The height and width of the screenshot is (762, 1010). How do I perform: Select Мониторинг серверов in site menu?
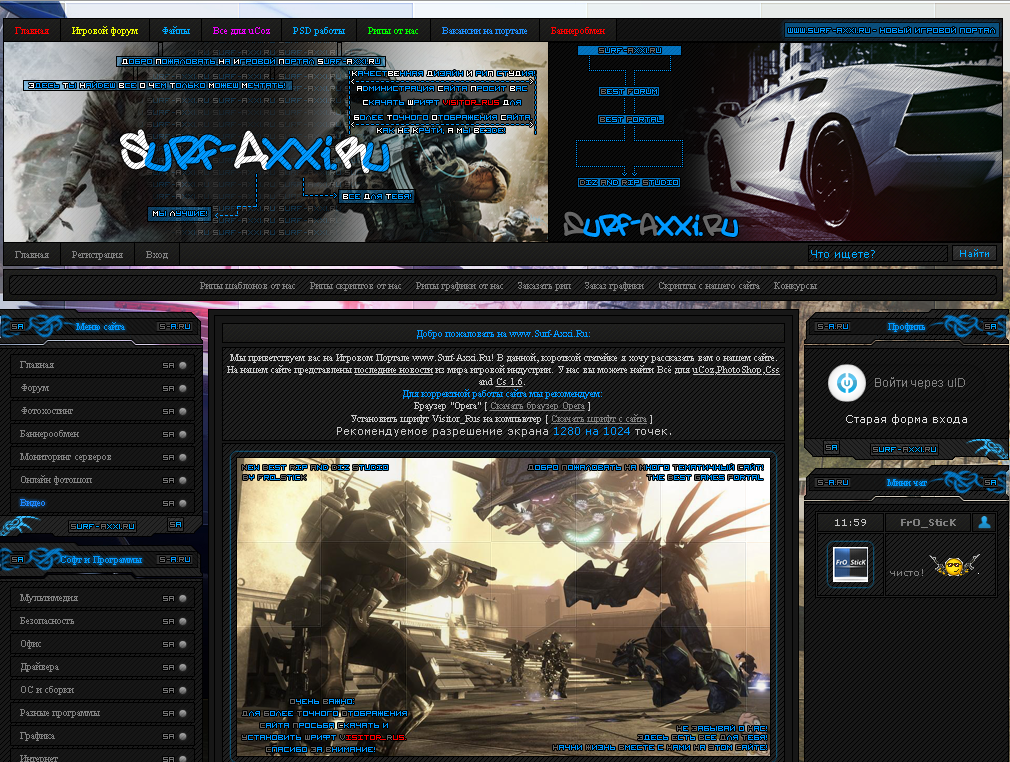103,457
